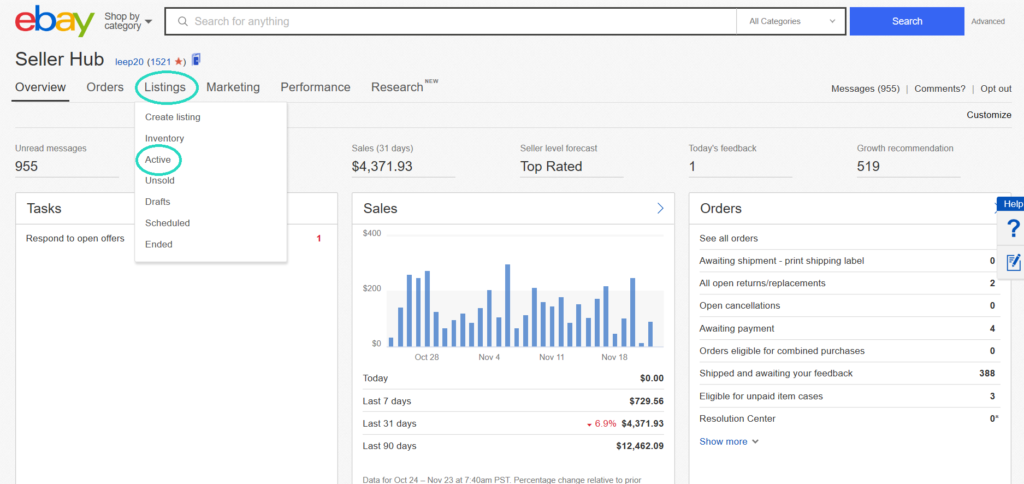Open Shop by category dropdown

click(x=128, y=22)
